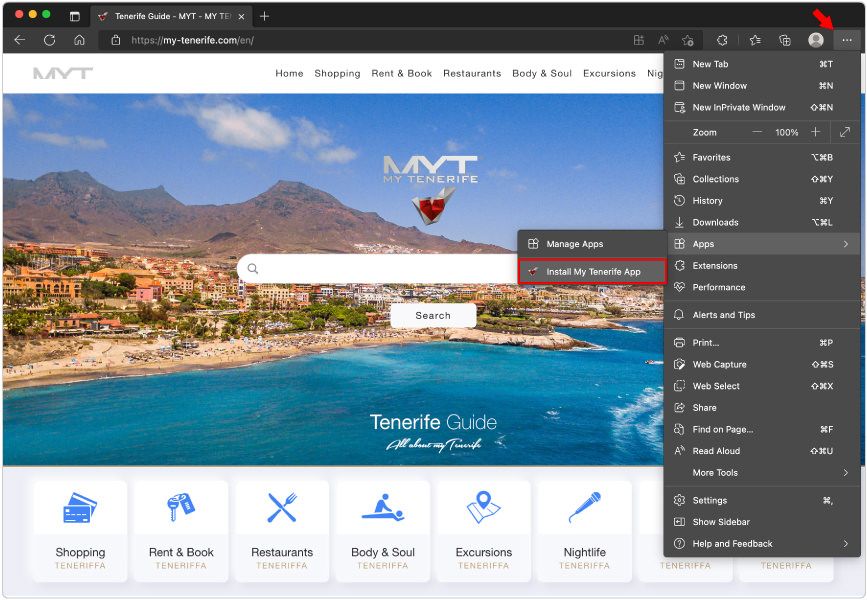The height and width of the screenshot is (600, 867).
Task: Open the Read Aloud icon in toolbar
Action: click(663, 40)
